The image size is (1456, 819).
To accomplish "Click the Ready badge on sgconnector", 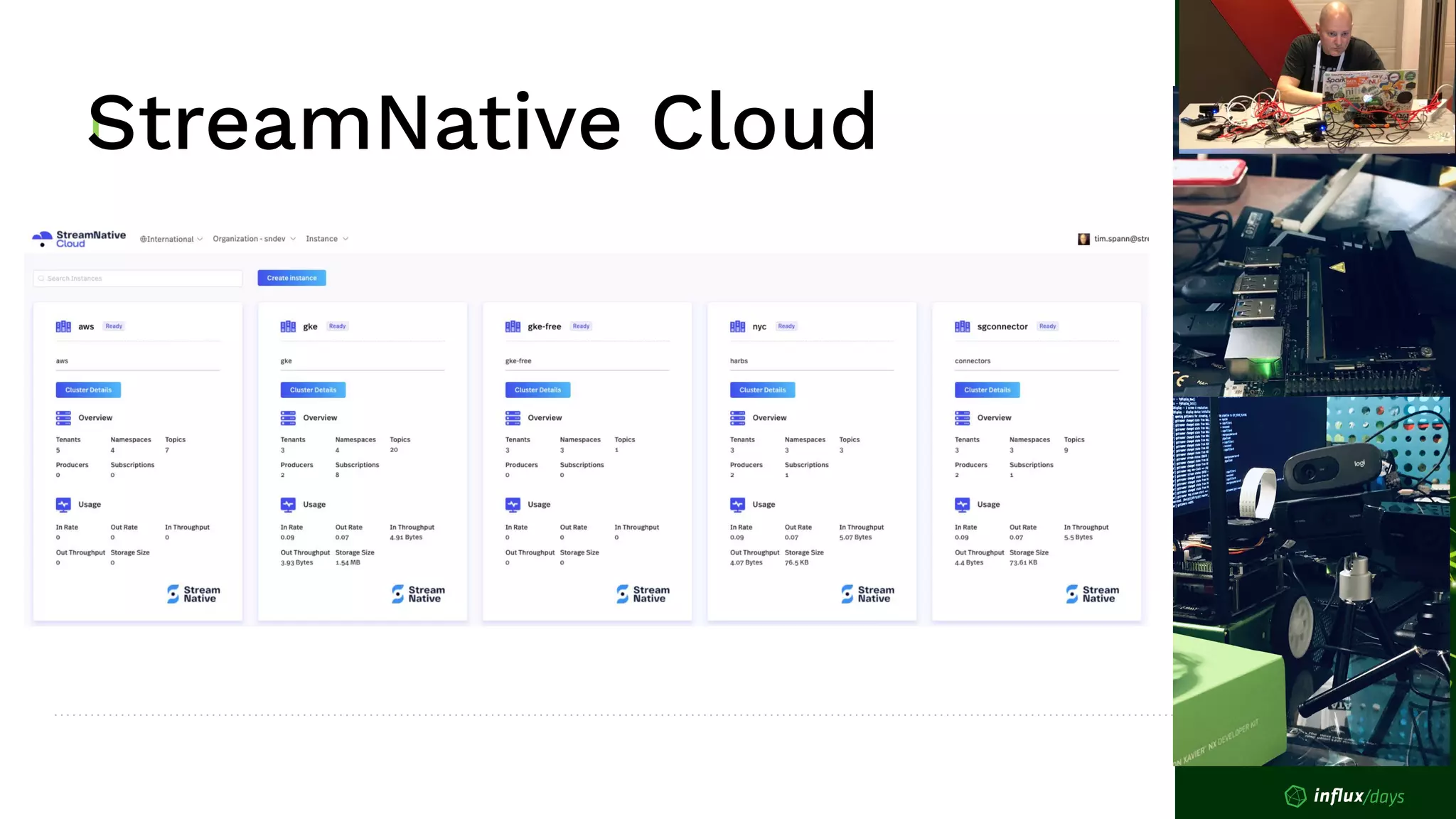I will [x=1048, y=326].
